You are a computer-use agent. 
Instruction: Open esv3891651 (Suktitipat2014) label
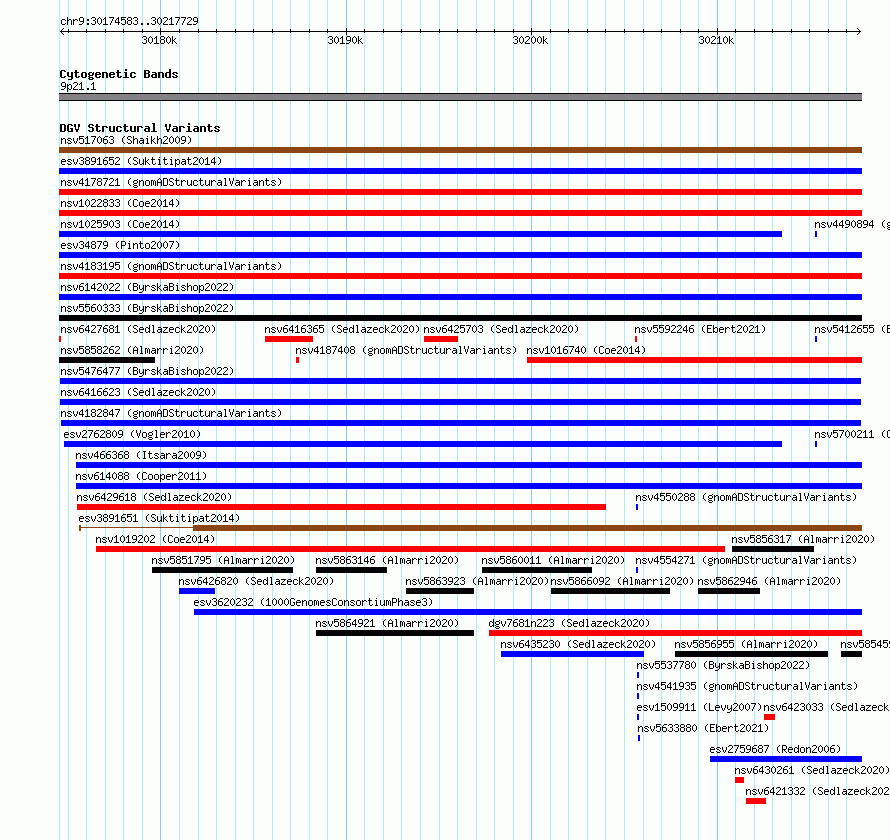point(159,518)
